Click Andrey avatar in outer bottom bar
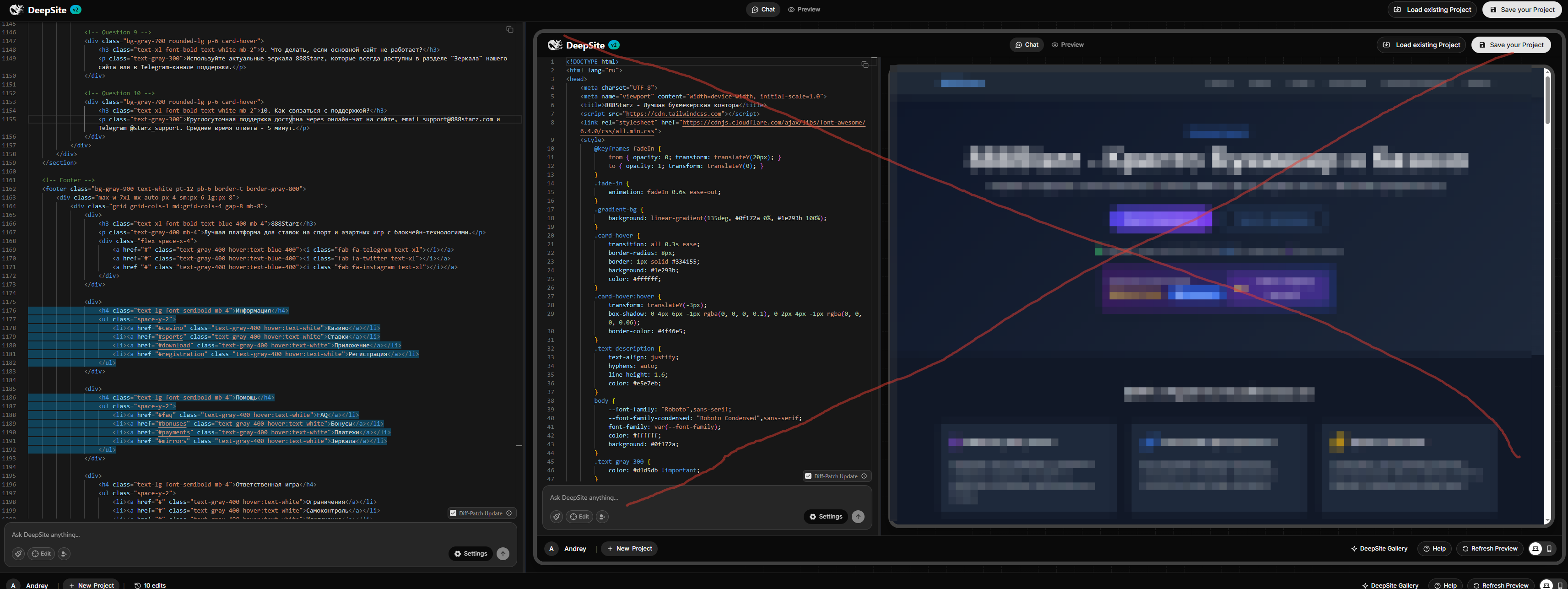The image size is (1568, 589). click(13, 585)
